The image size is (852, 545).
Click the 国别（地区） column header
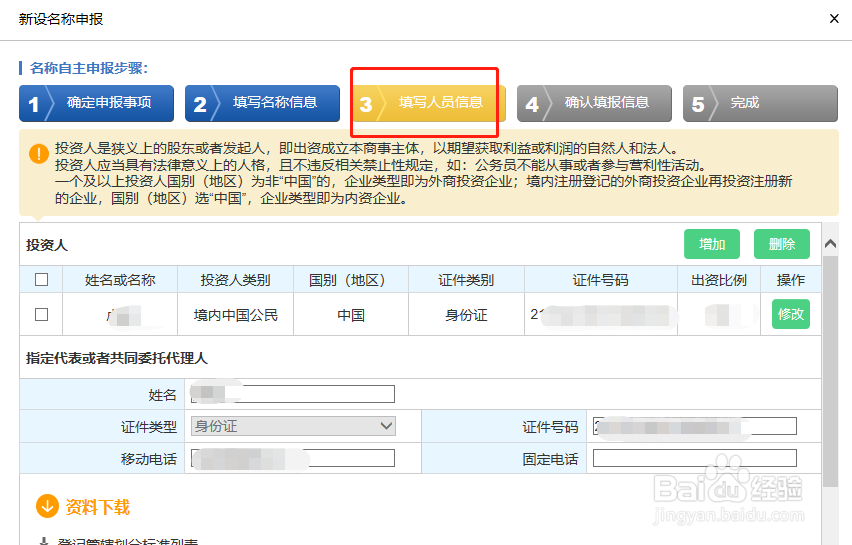pos(350,280)
